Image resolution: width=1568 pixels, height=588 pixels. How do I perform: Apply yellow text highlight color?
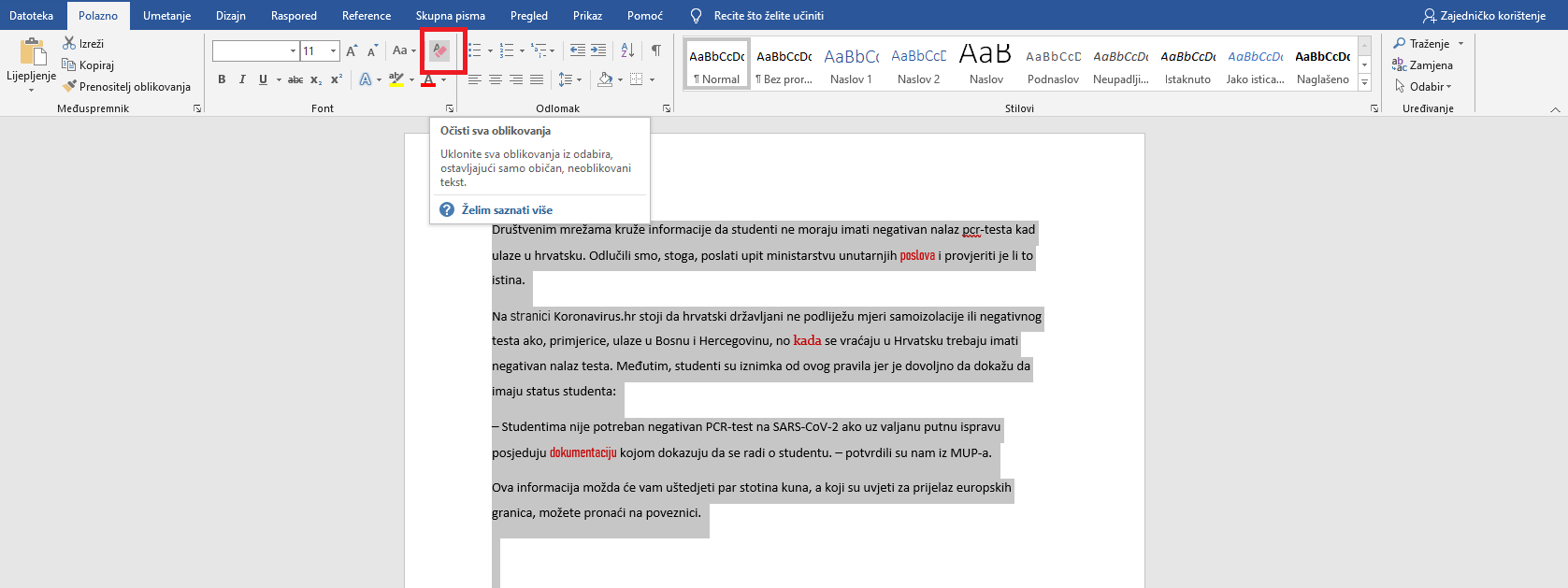point(396,79)
